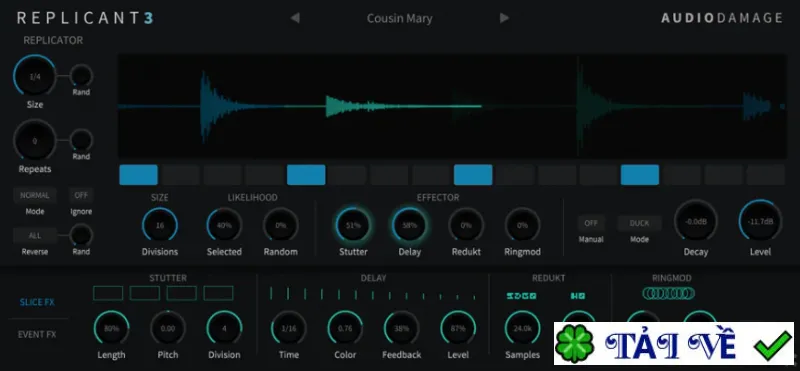
Task: Click the LIKELIHOOD heading label
Action: tap(253, 197)
